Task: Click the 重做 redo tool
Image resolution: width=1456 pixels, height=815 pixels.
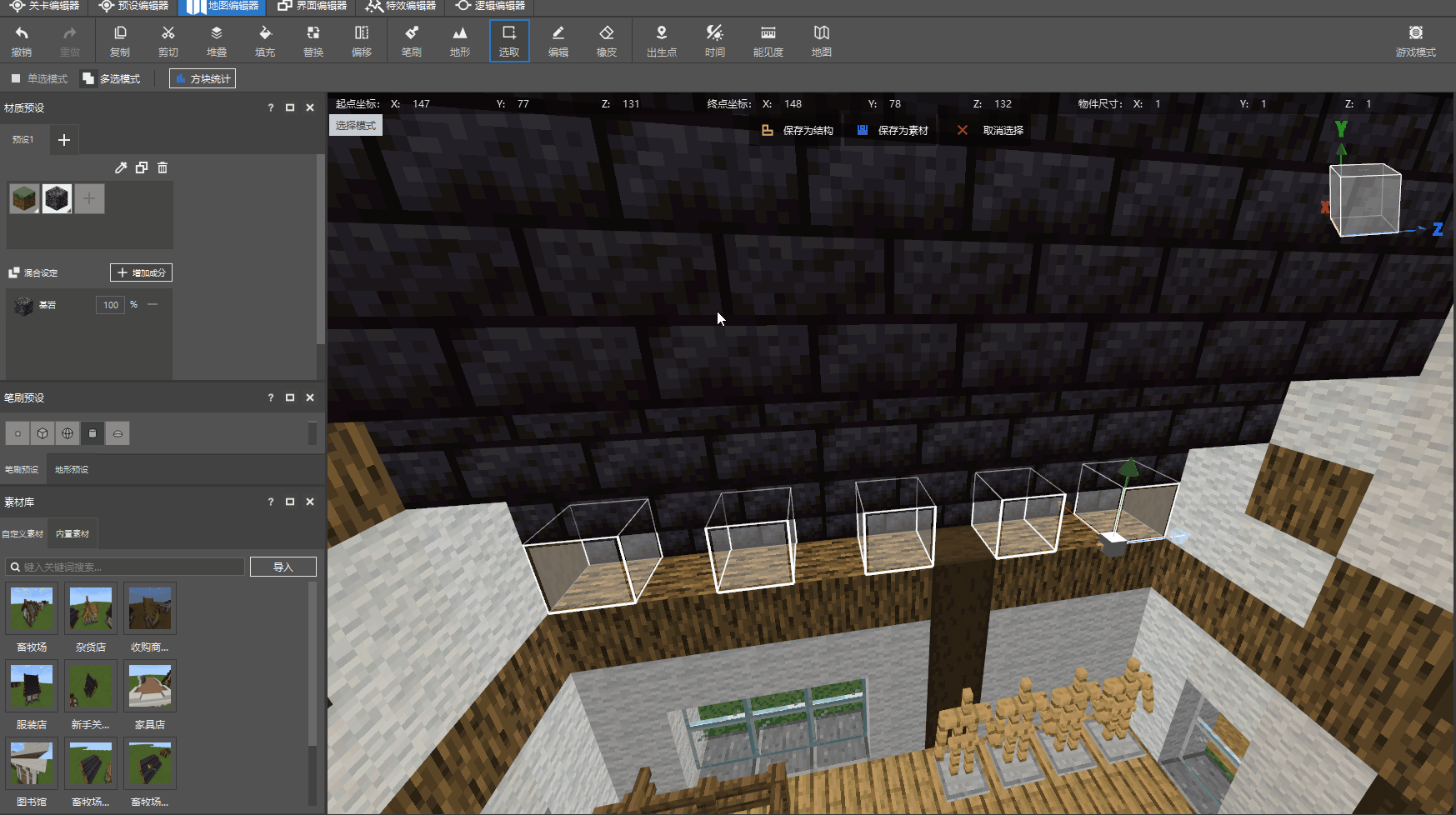Action: (70, 40)
